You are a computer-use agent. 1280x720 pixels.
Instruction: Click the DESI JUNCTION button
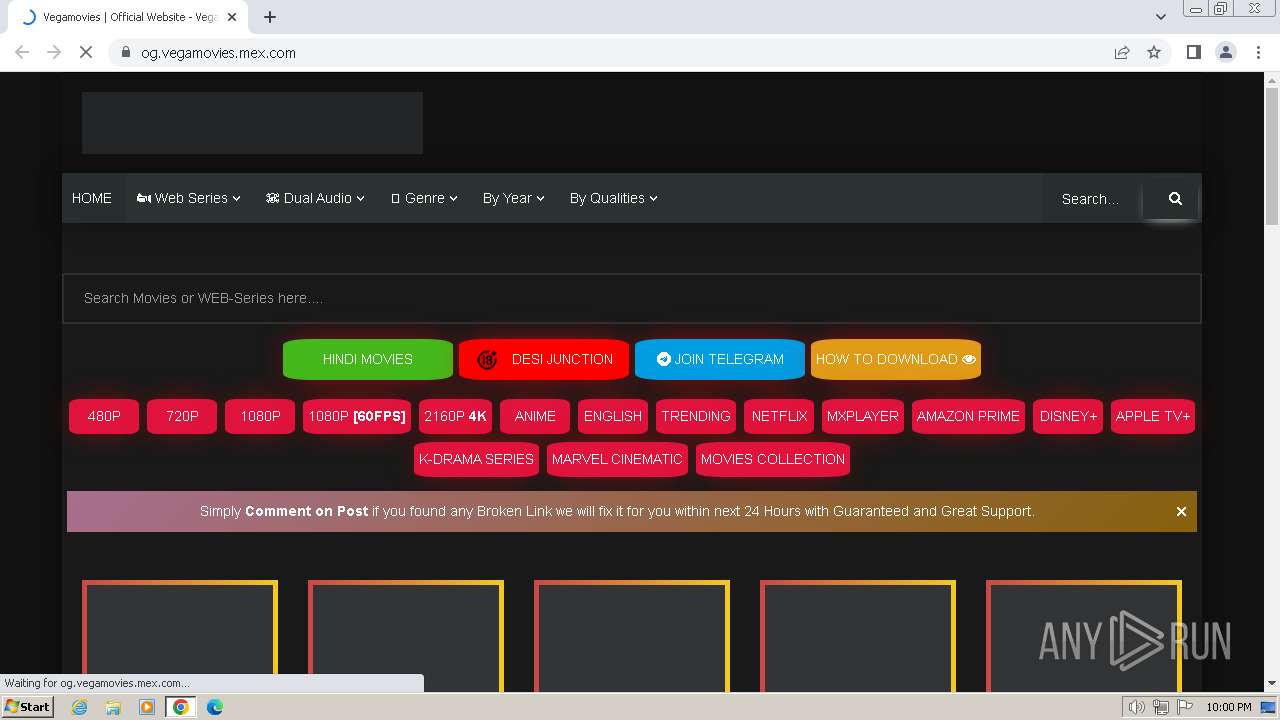point(544,359)
